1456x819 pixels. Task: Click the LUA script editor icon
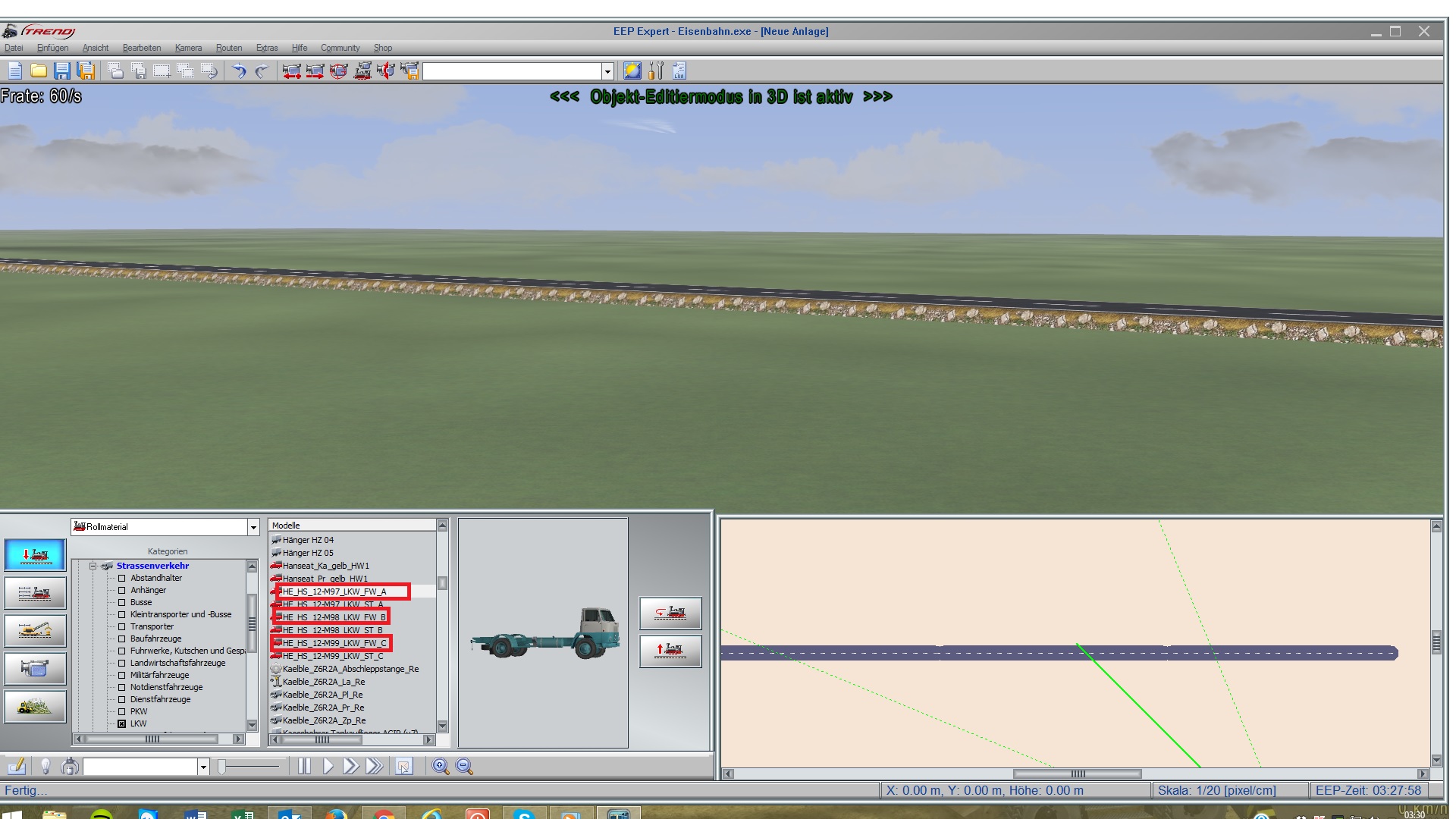tap(679, 71)
